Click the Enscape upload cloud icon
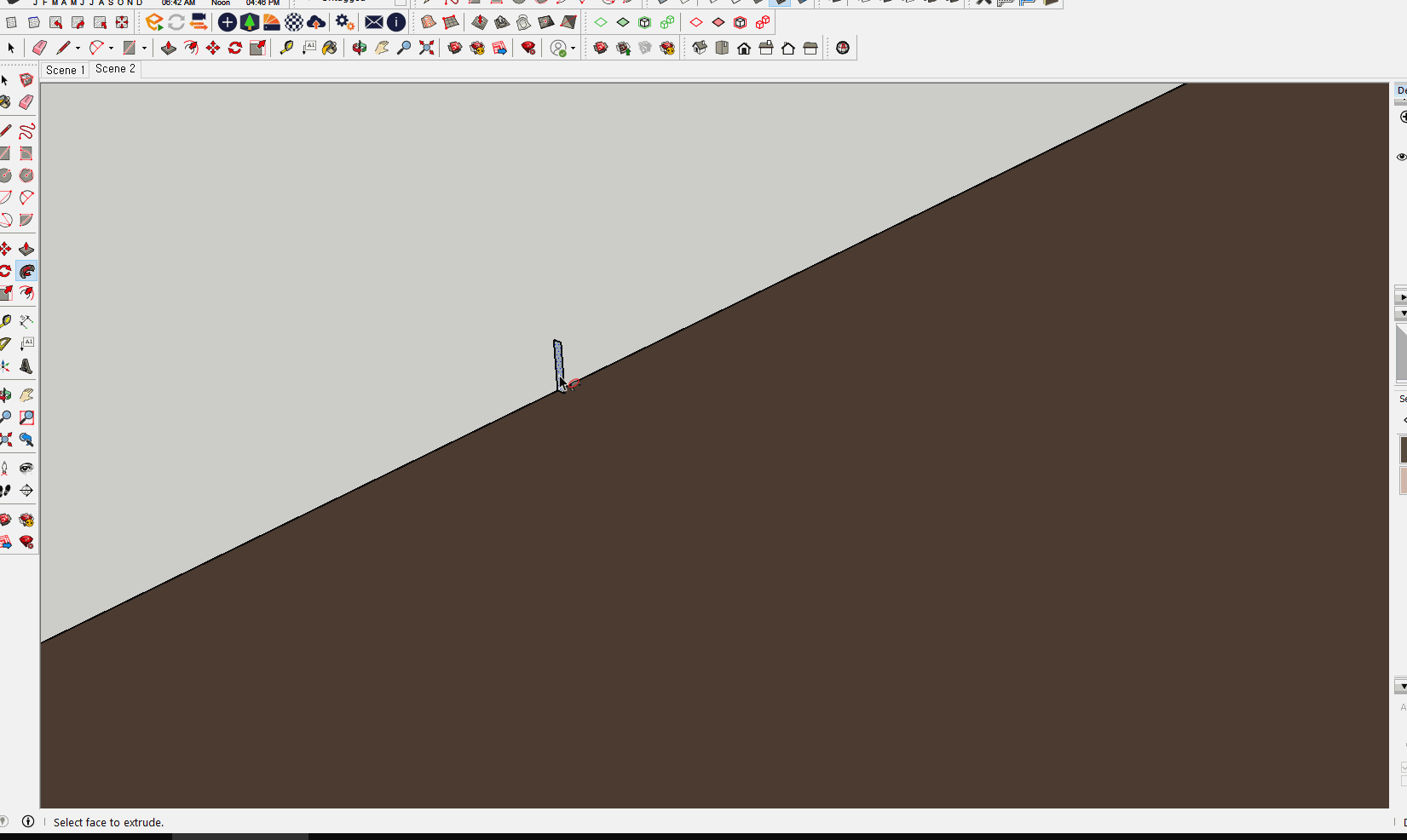Screen dimensions: 1407x840 point(316,22)
